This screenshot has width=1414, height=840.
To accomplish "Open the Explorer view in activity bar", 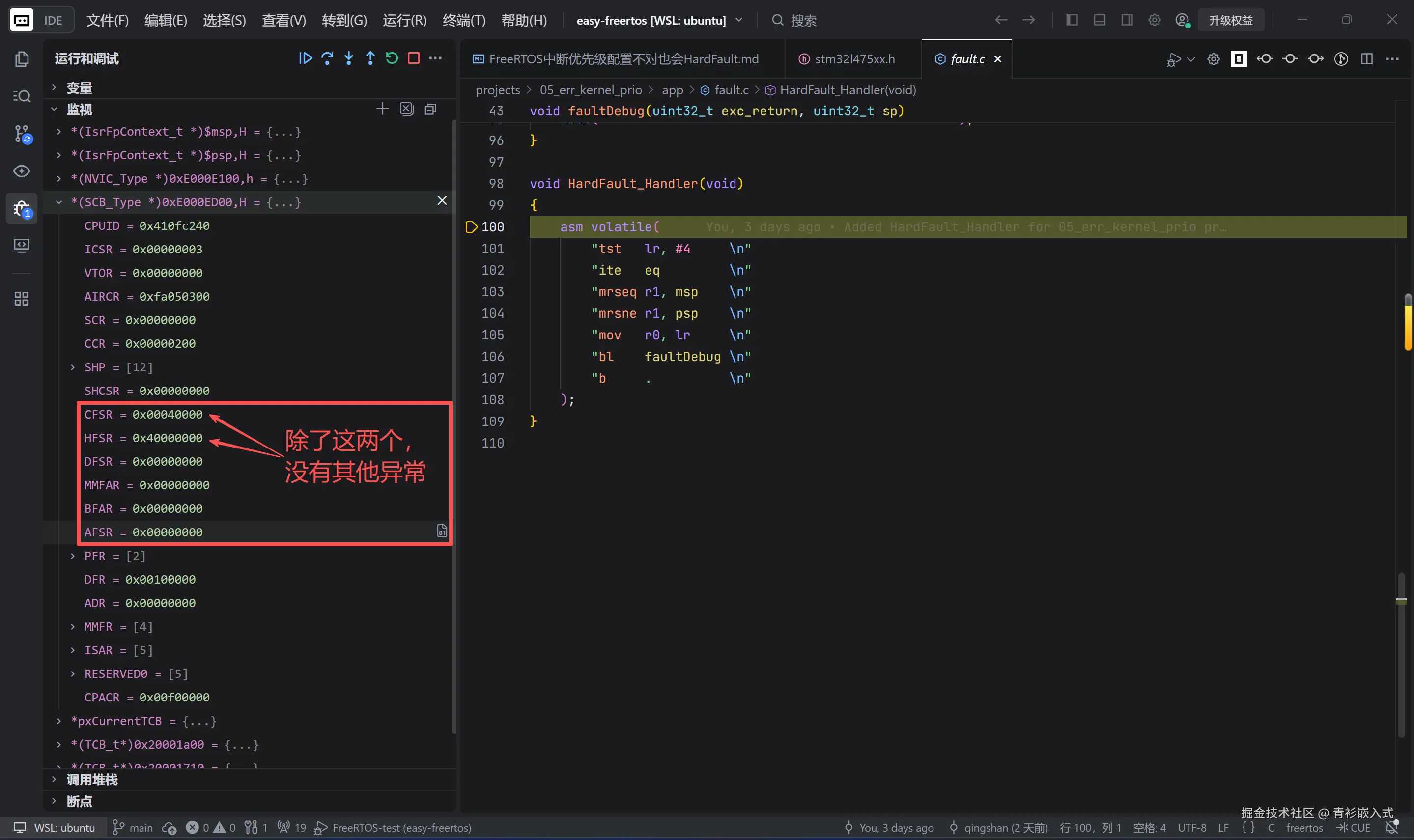I will click(22, 59).
